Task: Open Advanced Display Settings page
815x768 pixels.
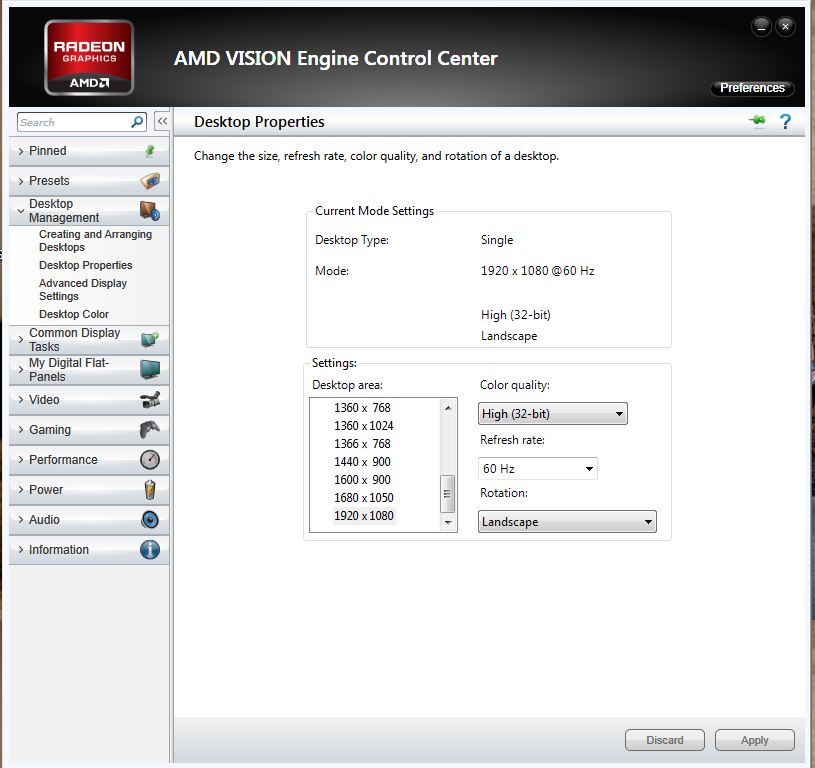Action: tap(83, 289)
